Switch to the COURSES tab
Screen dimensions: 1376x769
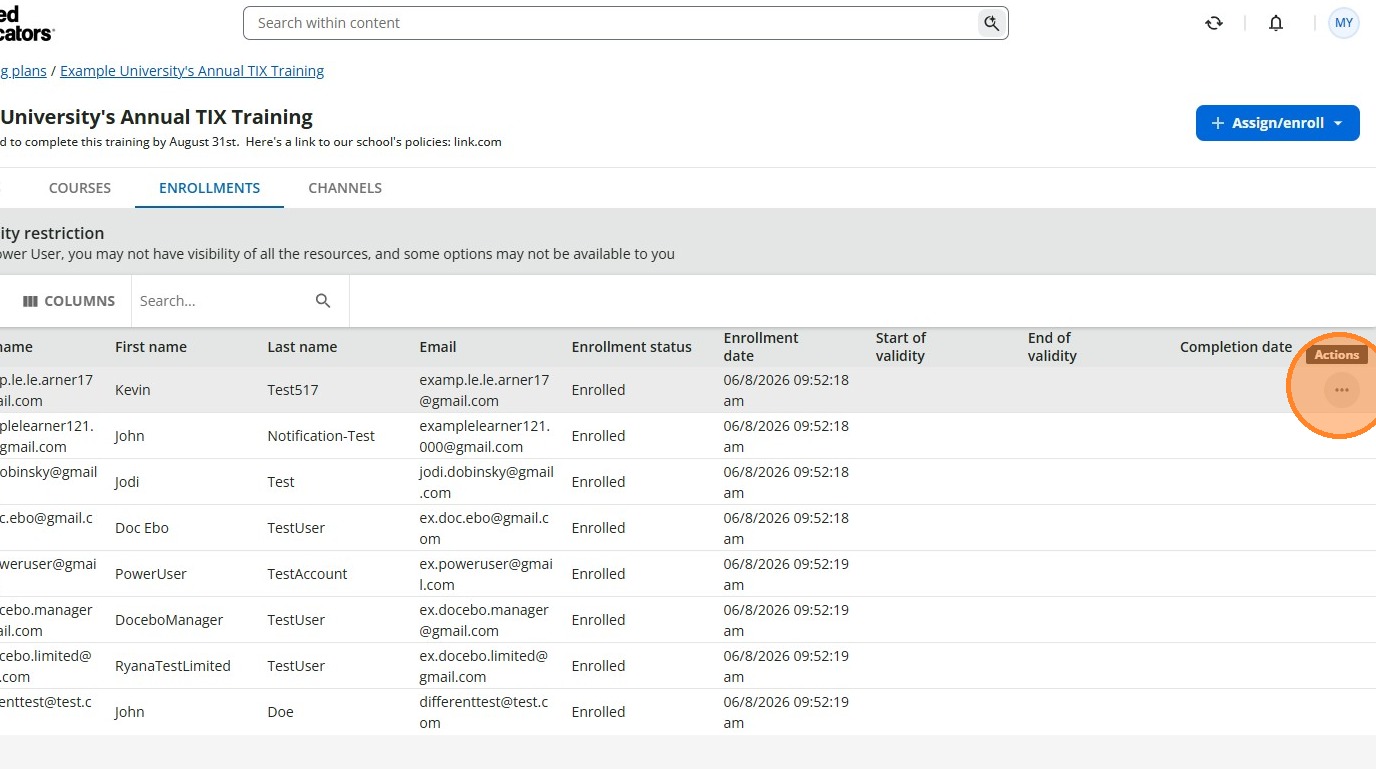tap(80, 188)
